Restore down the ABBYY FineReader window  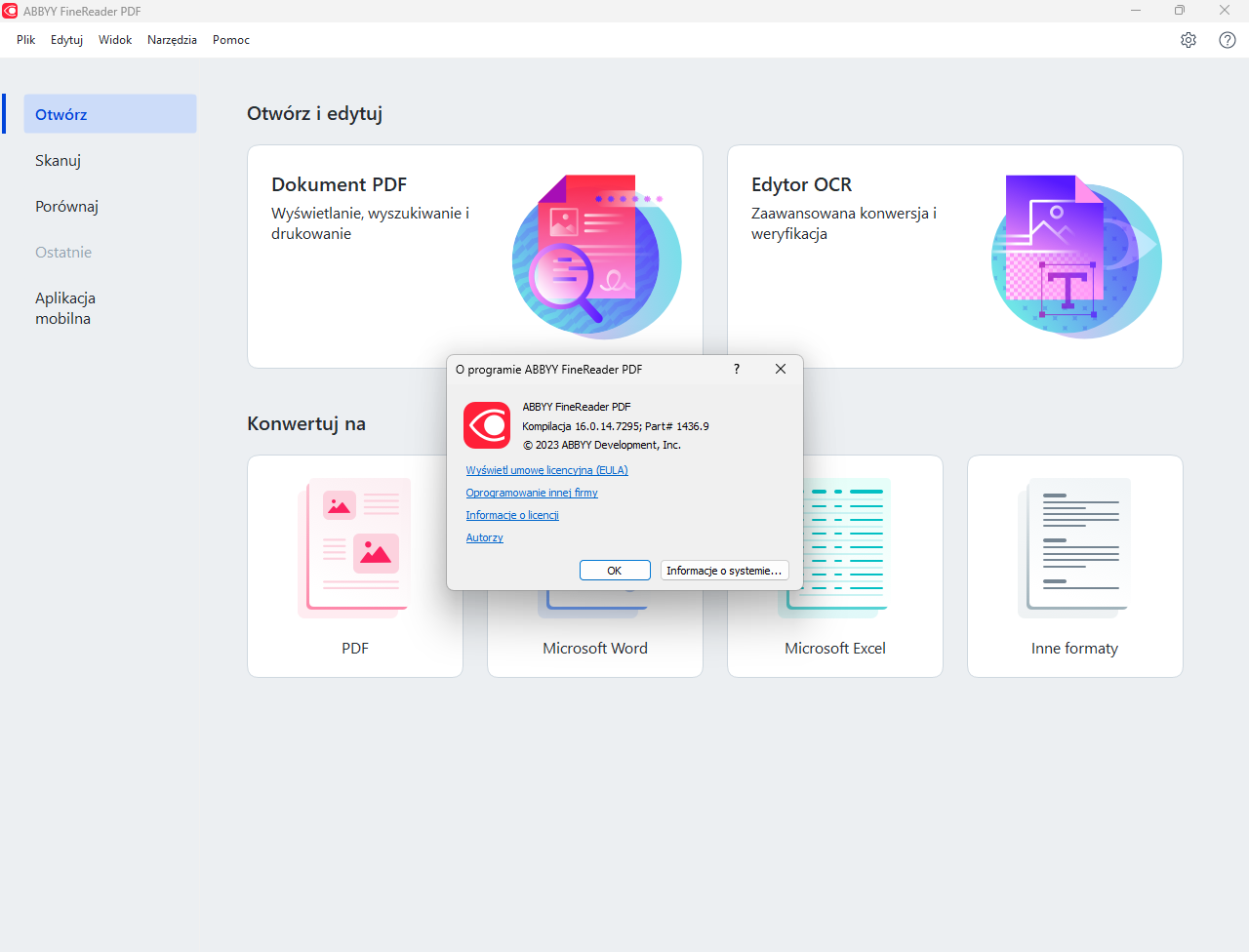point(1180,11)
